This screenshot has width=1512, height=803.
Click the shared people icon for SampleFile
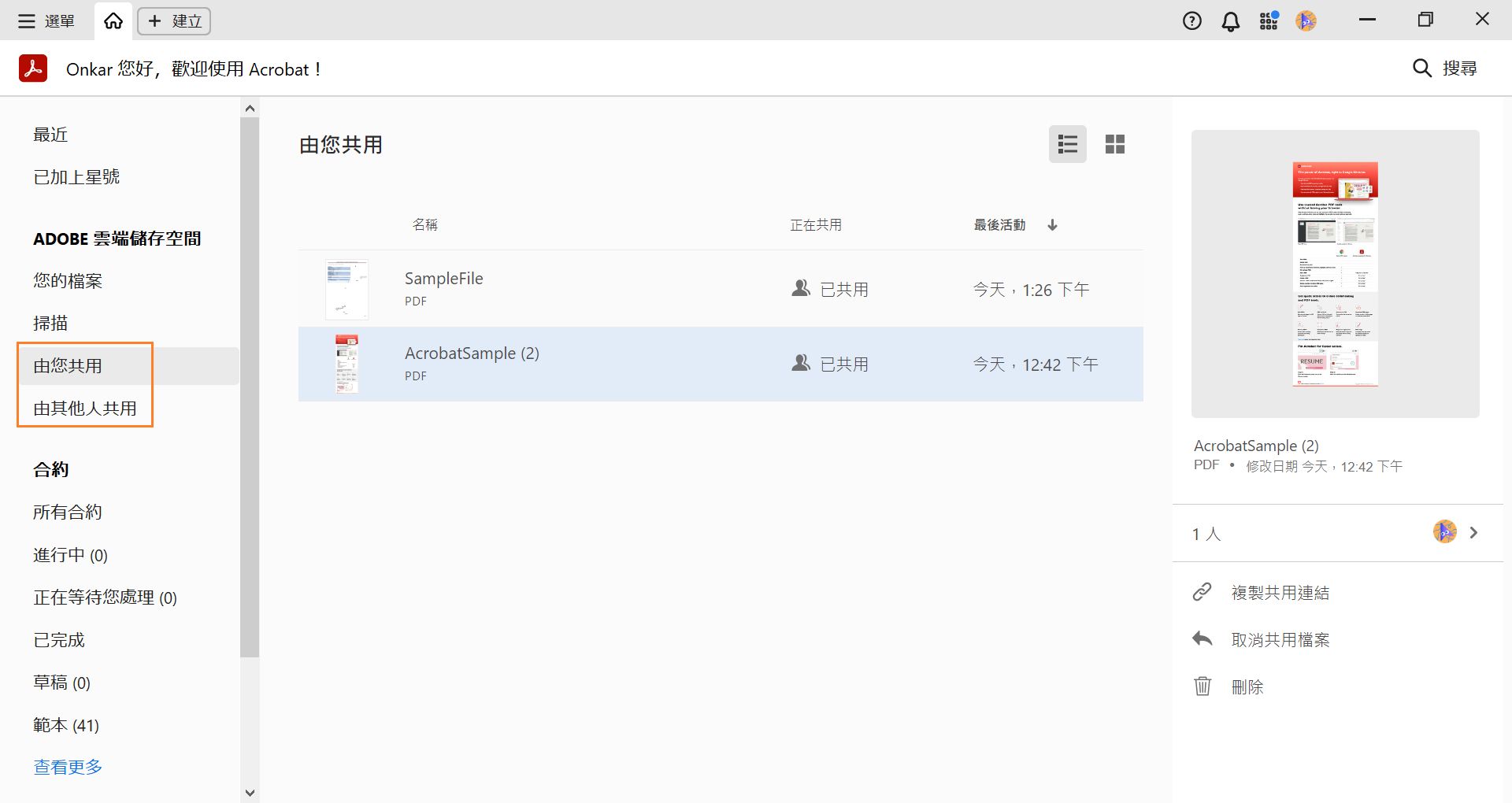coord(801,289)
